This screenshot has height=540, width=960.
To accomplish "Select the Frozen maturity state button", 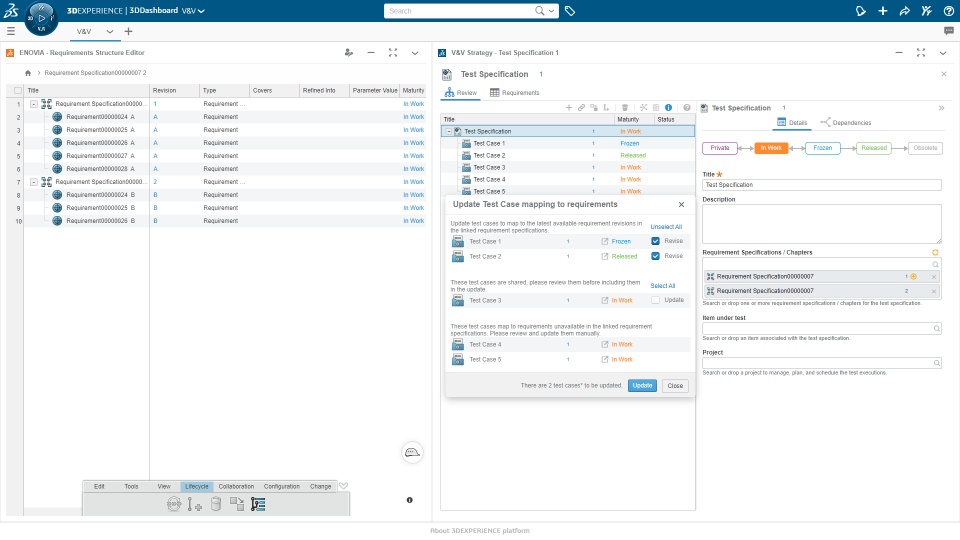I will [822, 148].
